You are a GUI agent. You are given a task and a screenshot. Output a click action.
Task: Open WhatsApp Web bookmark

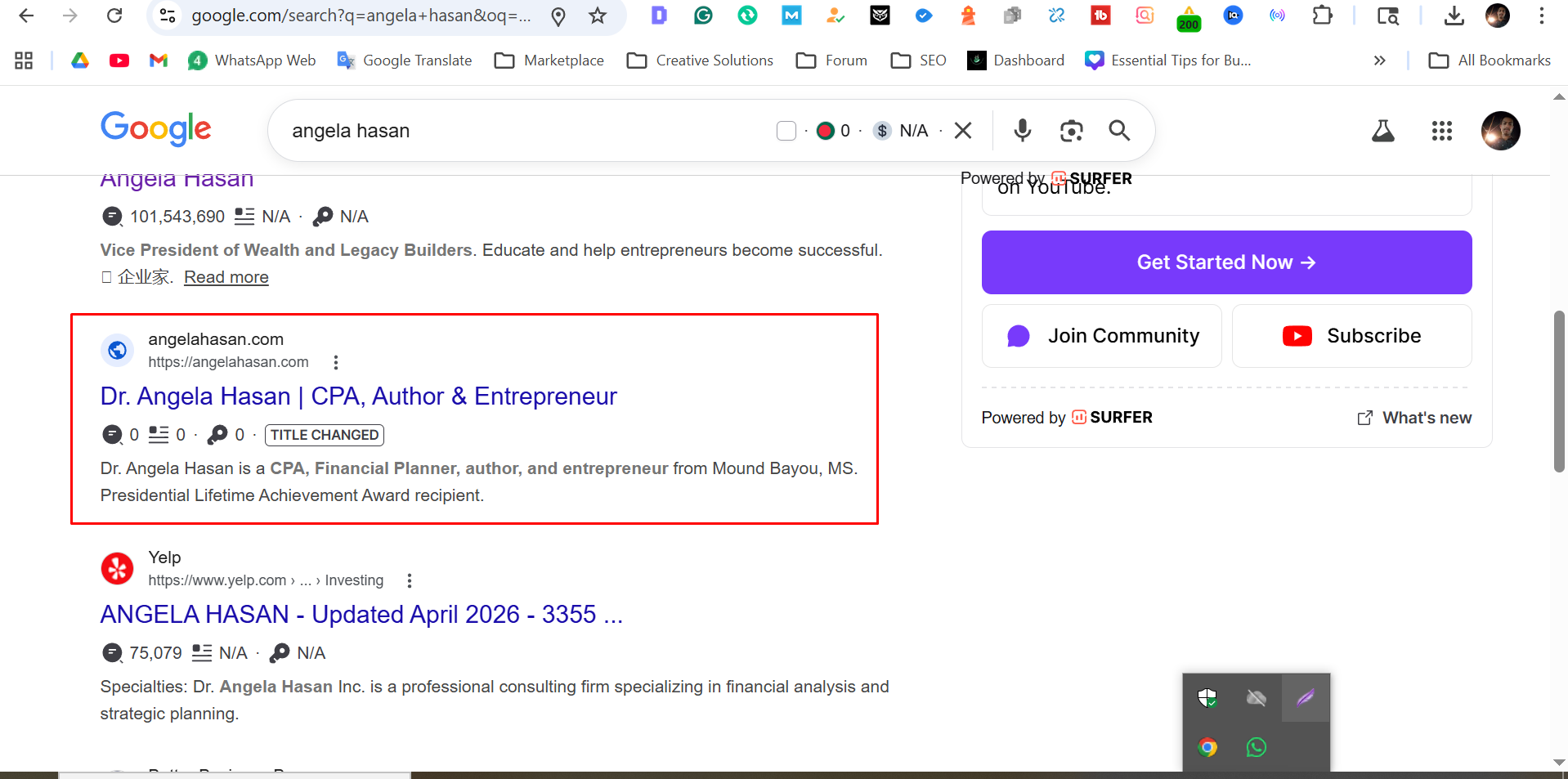(x=252, y=60)
